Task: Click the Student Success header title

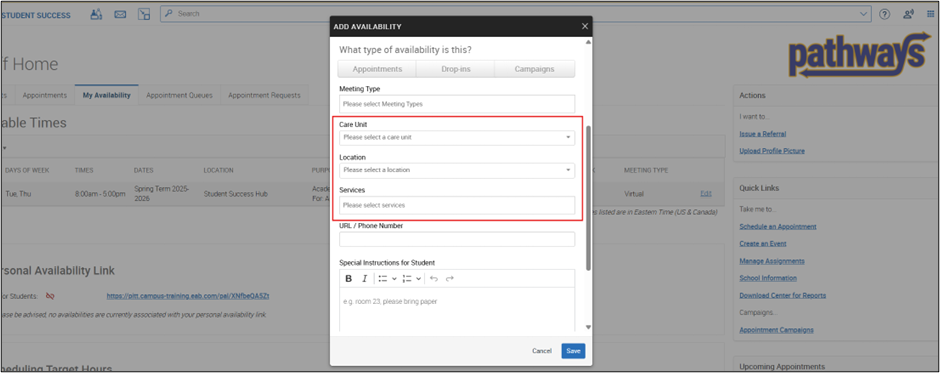Action: [36, 15]
